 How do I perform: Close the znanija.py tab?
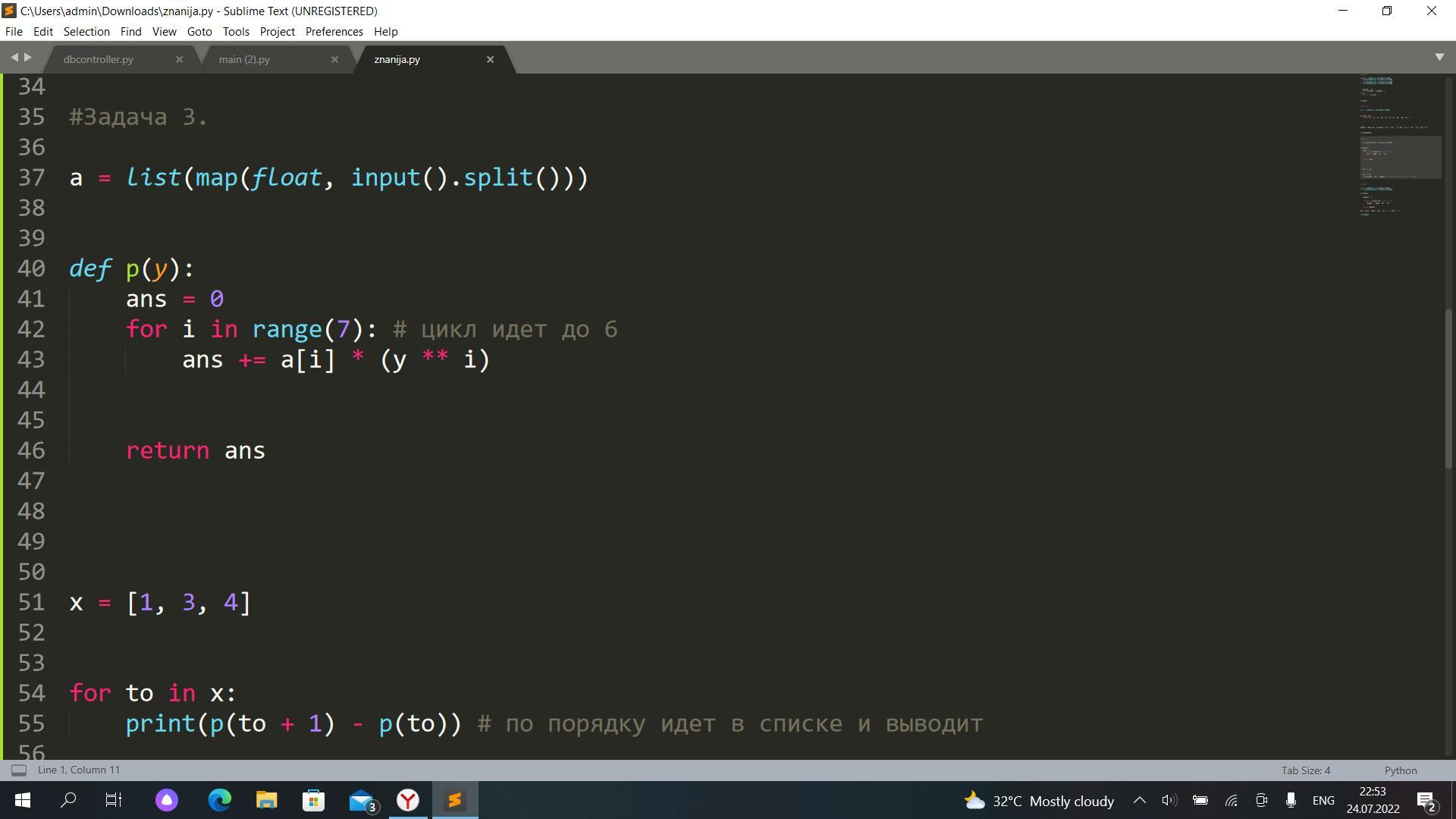pos(490,59)
